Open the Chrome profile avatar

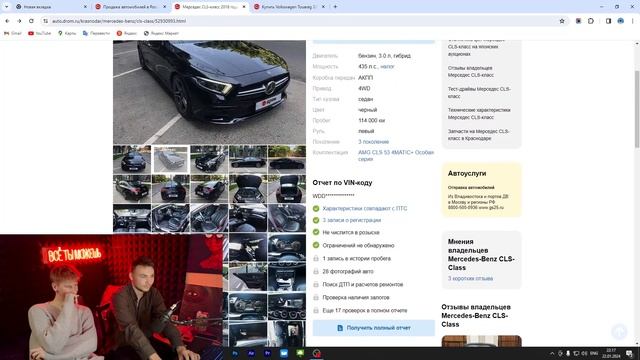[x=620, y=21]
